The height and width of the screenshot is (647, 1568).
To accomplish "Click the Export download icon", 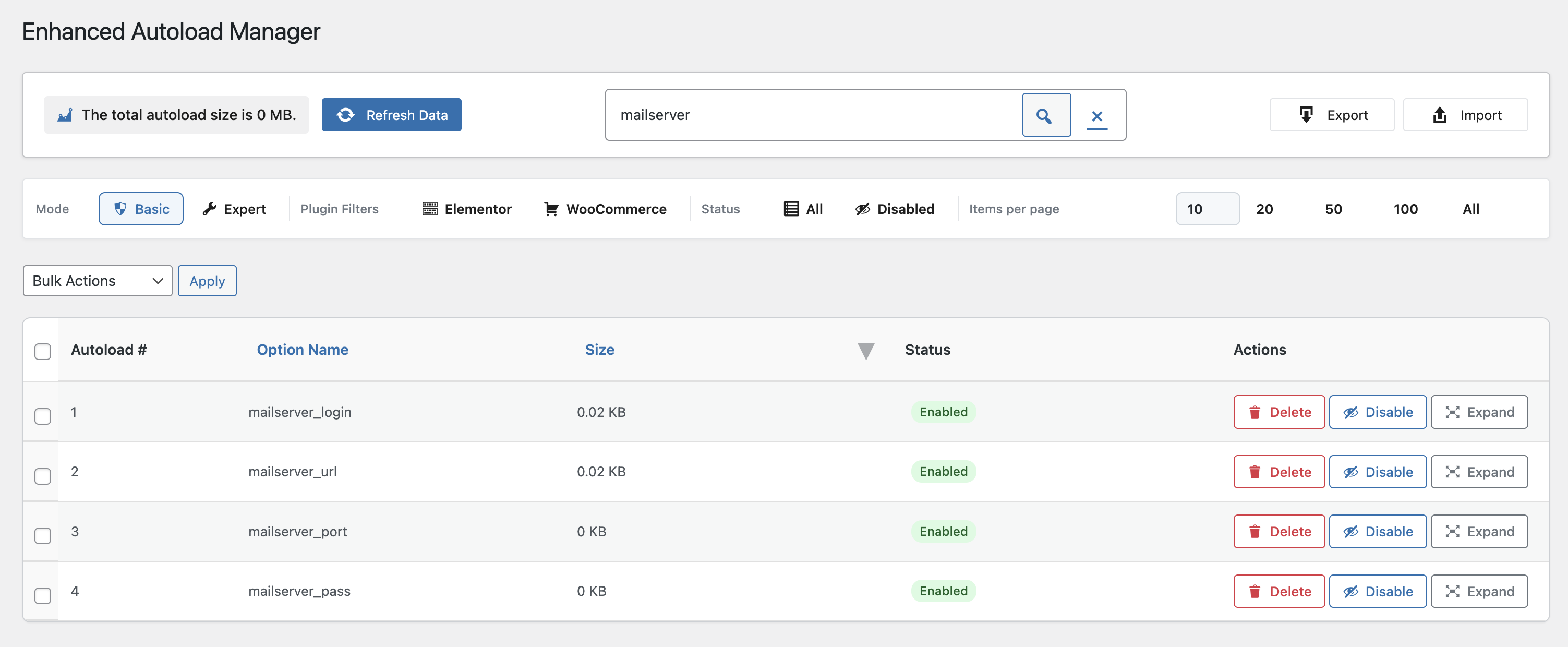I will click(1306, 114).
